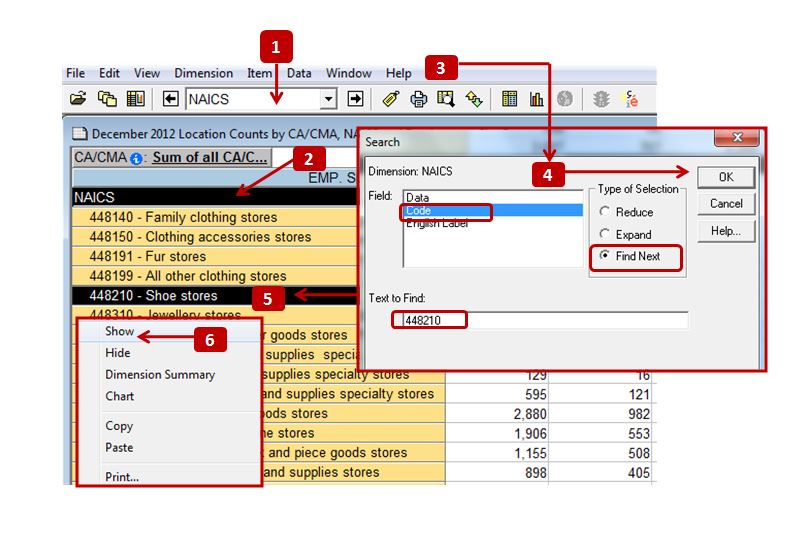Open the Item menu
Screen dimensions: 805x535
pos(259,73)
